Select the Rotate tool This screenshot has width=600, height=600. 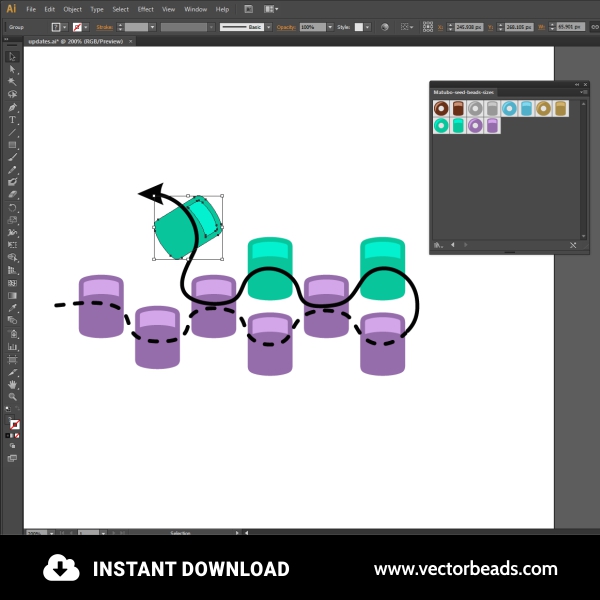13,208
